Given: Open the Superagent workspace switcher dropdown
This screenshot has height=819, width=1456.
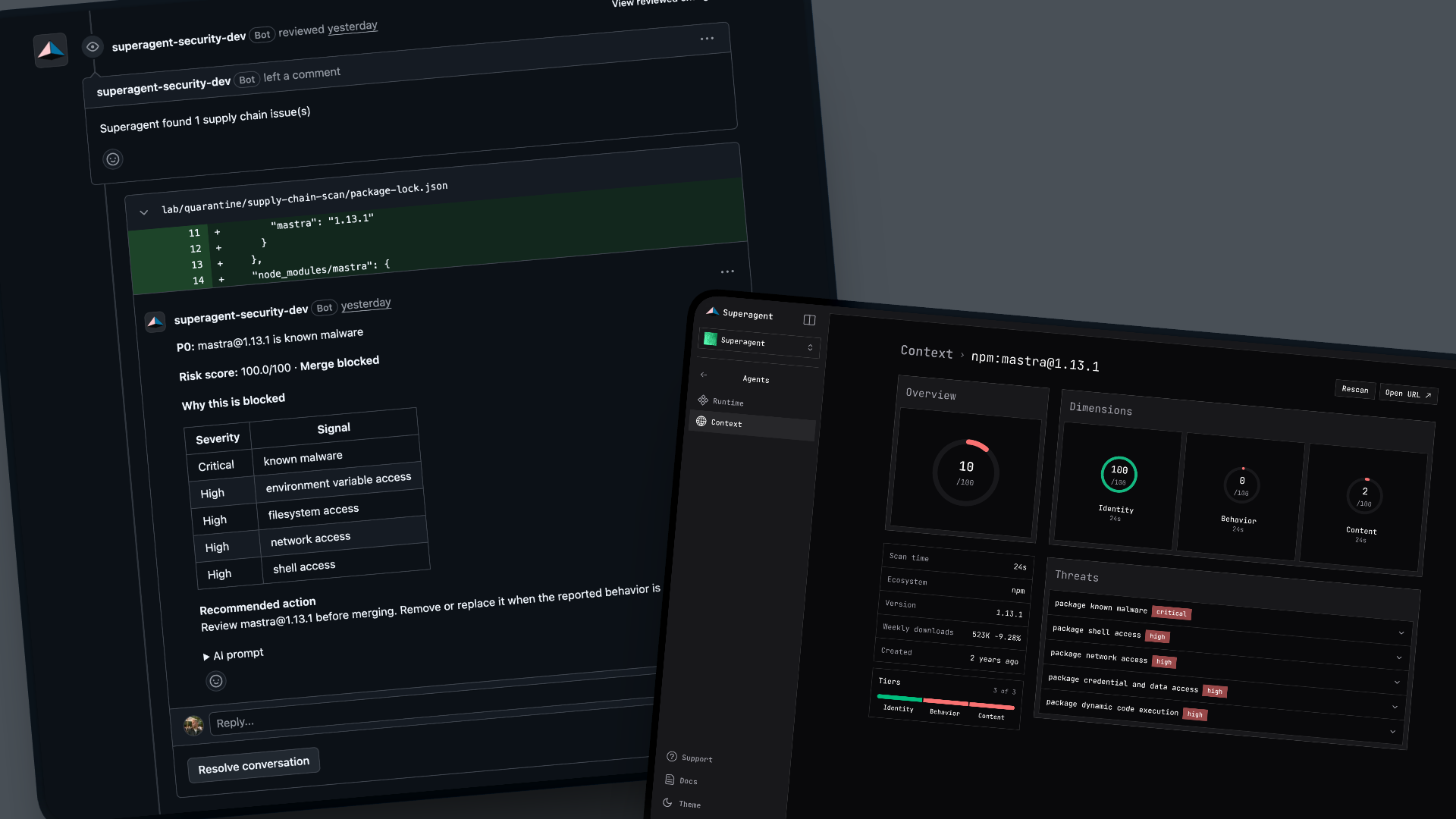Looking at the screenshot, I should (x=759, y=344).
